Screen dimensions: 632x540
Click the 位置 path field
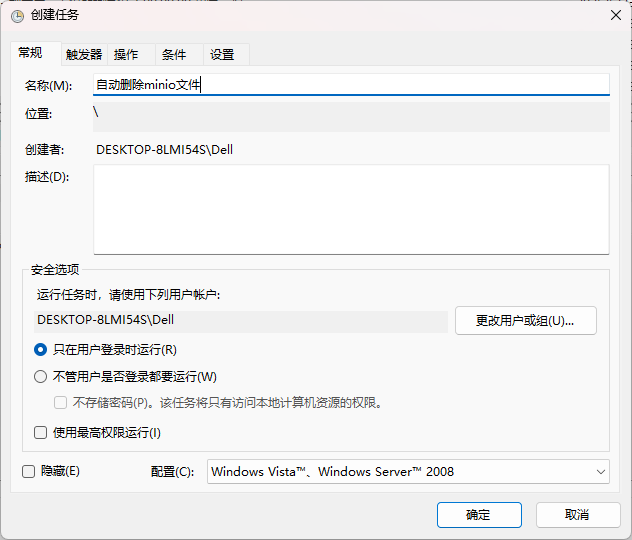tap(351, 117)
